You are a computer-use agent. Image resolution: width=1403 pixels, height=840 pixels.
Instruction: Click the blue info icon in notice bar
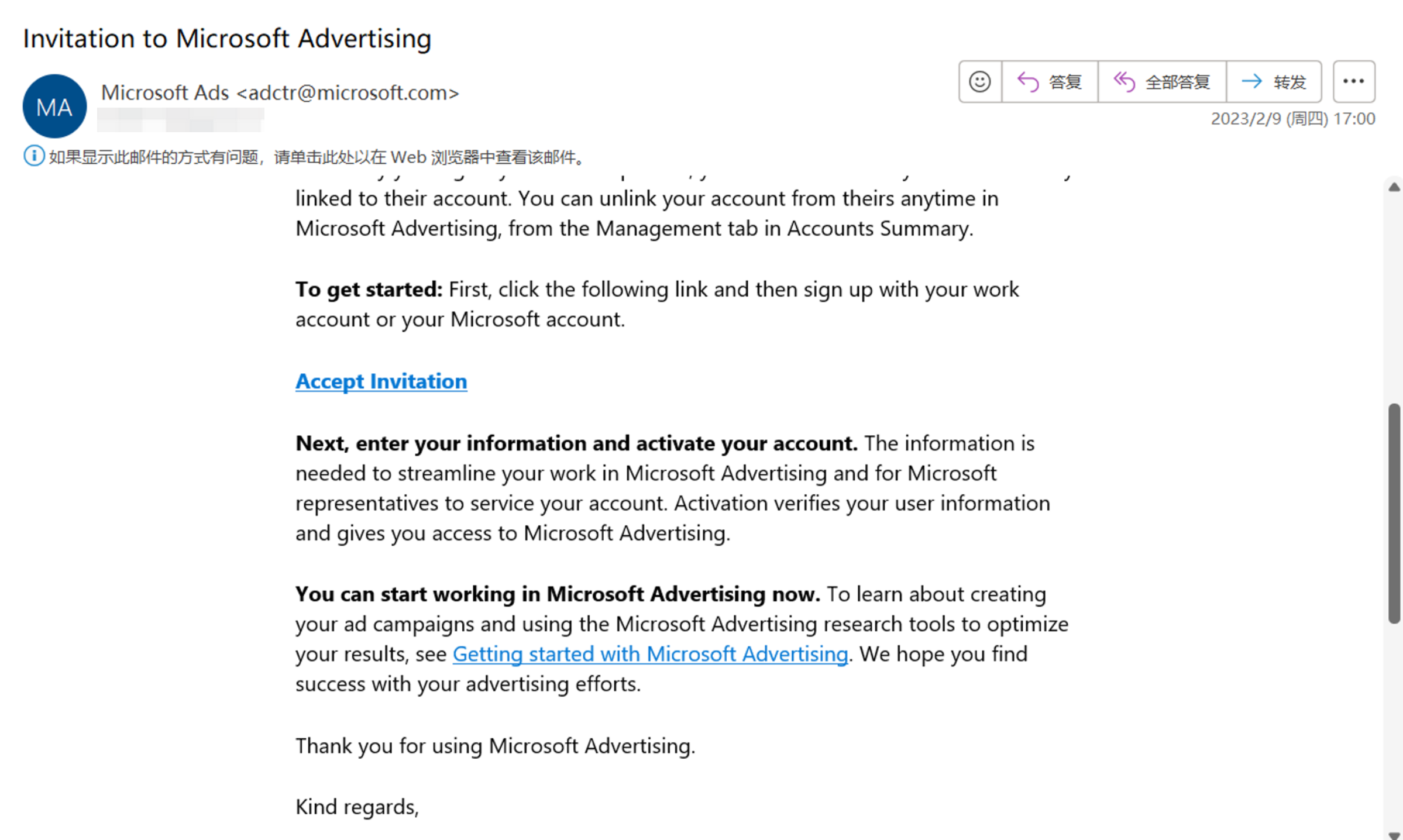(34, 156)
